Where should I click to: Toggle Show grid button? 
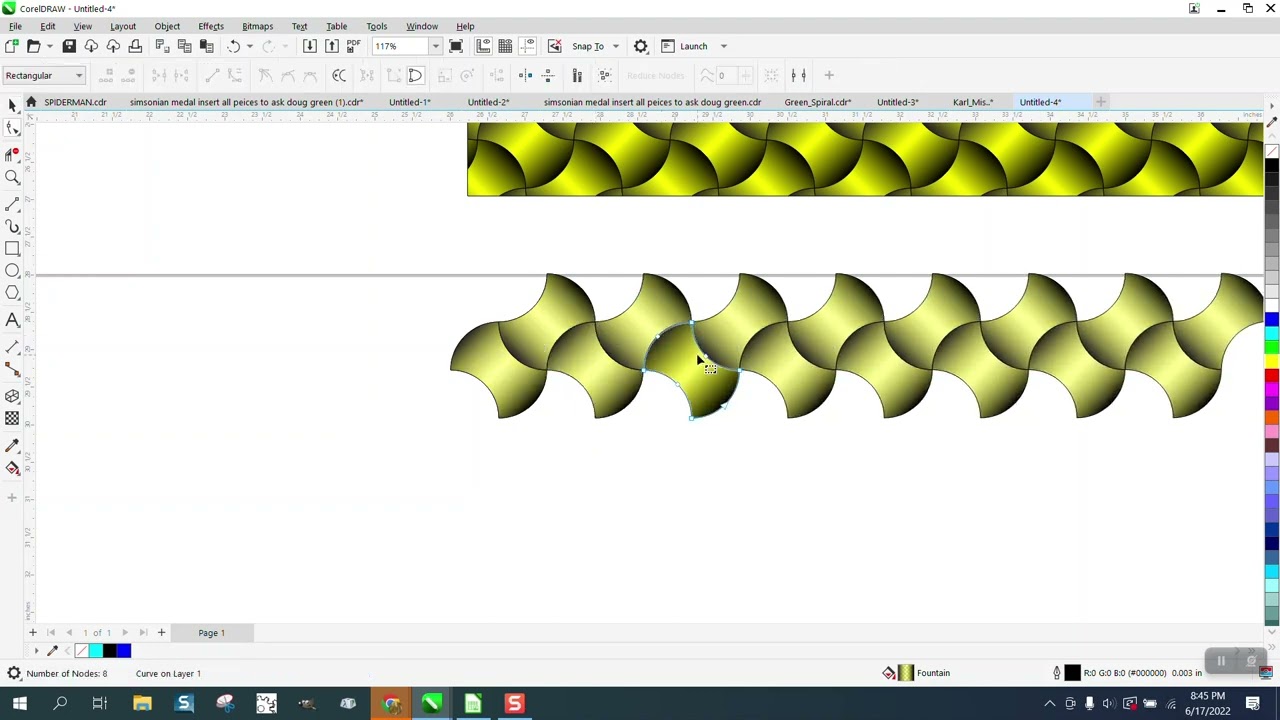(505, 46)
